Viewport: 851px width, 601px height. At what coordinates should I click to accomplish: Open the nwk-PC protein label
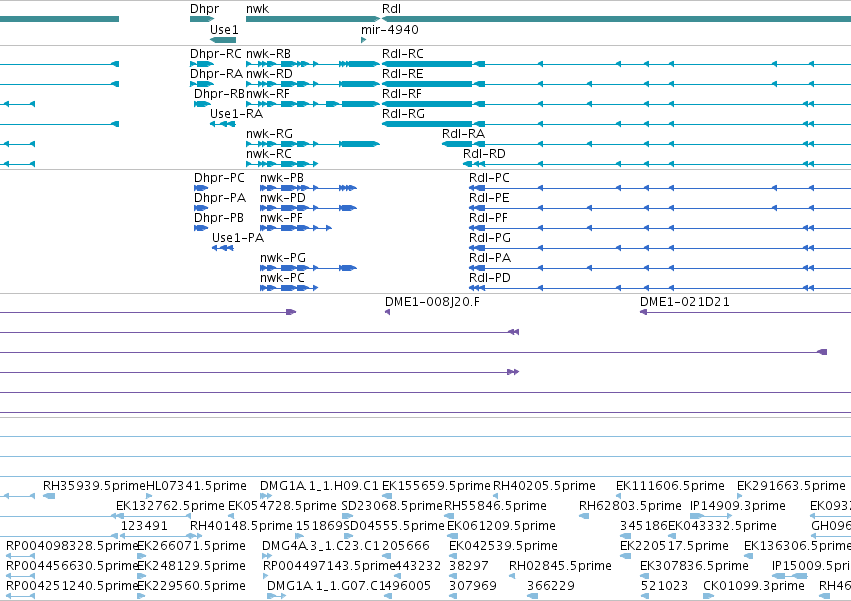(282, 278)
